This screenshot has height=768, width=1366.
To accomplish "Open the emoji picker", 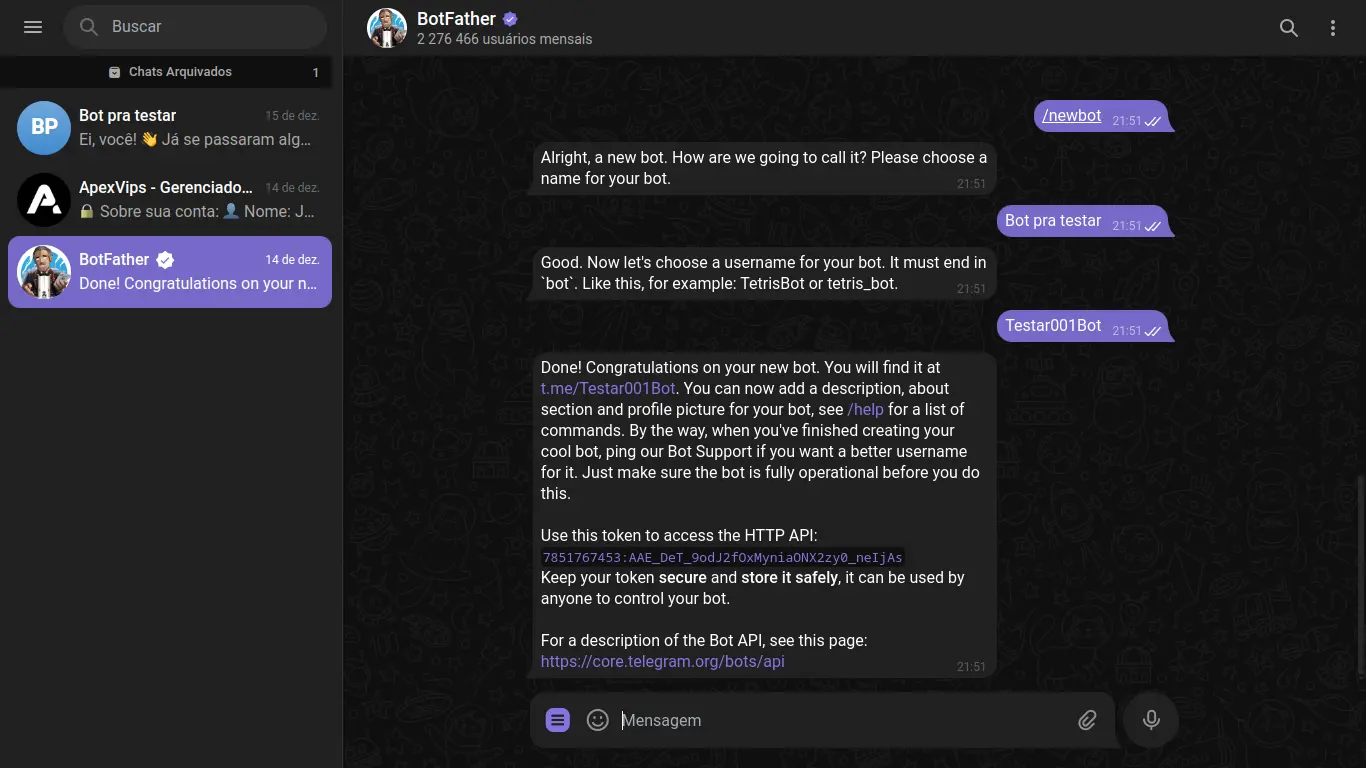I will [598, 720].
